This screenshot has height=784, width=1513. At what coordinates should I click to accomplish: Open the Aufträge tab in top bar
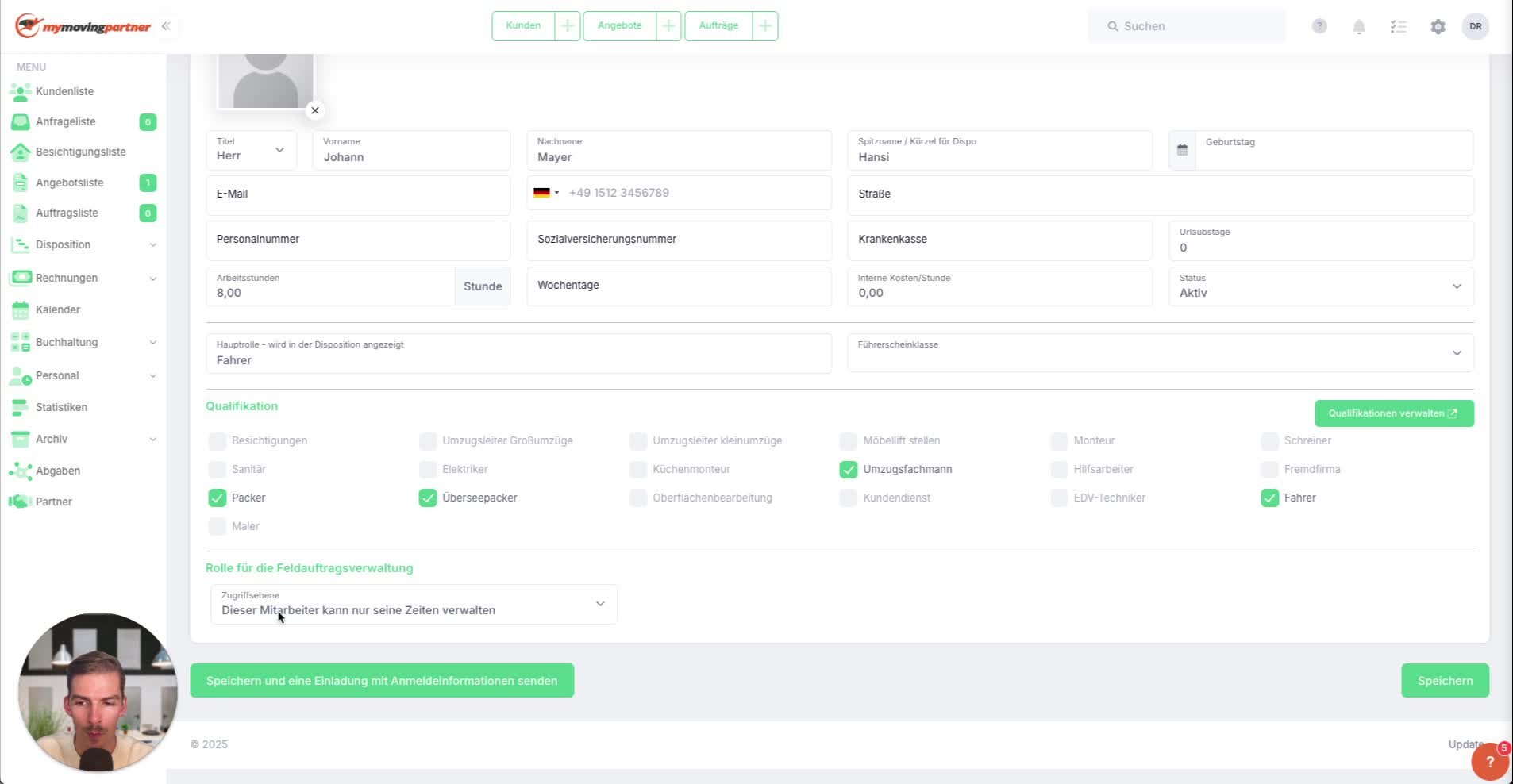pos(718,26)
